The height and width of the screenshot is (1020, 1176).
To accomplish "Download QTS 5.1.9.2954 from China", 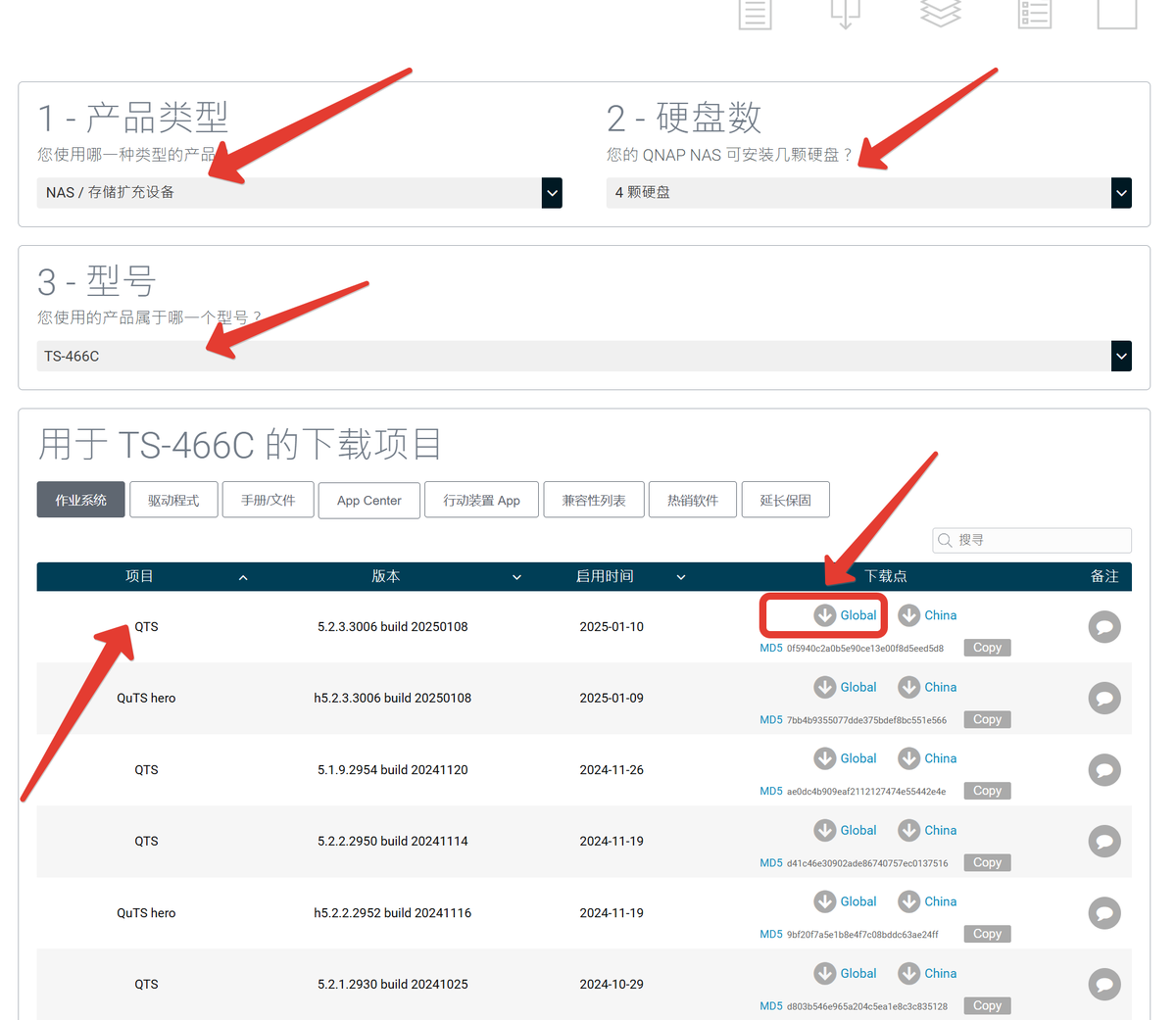I will 927,758.
